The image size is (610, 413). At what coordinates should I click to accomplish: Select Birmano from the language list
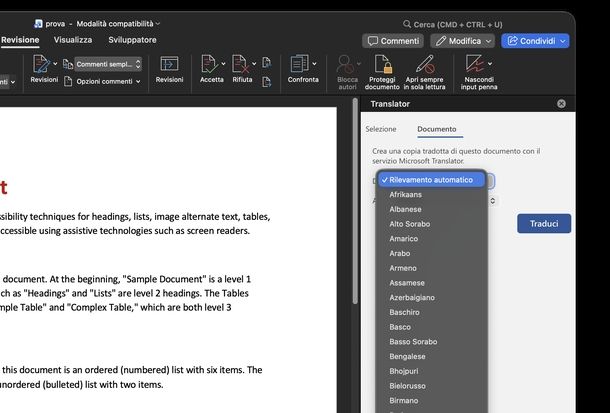(431, 401)
